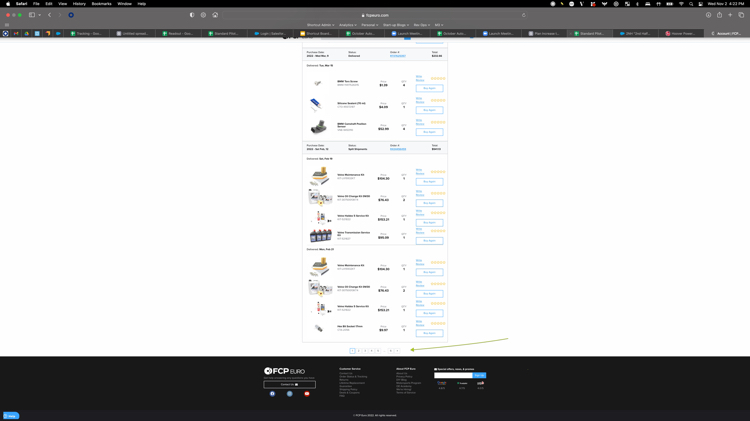This screenshot has height=421, width=750.
Task: Switch to the Plan increase tab
Action: [546, 33]
